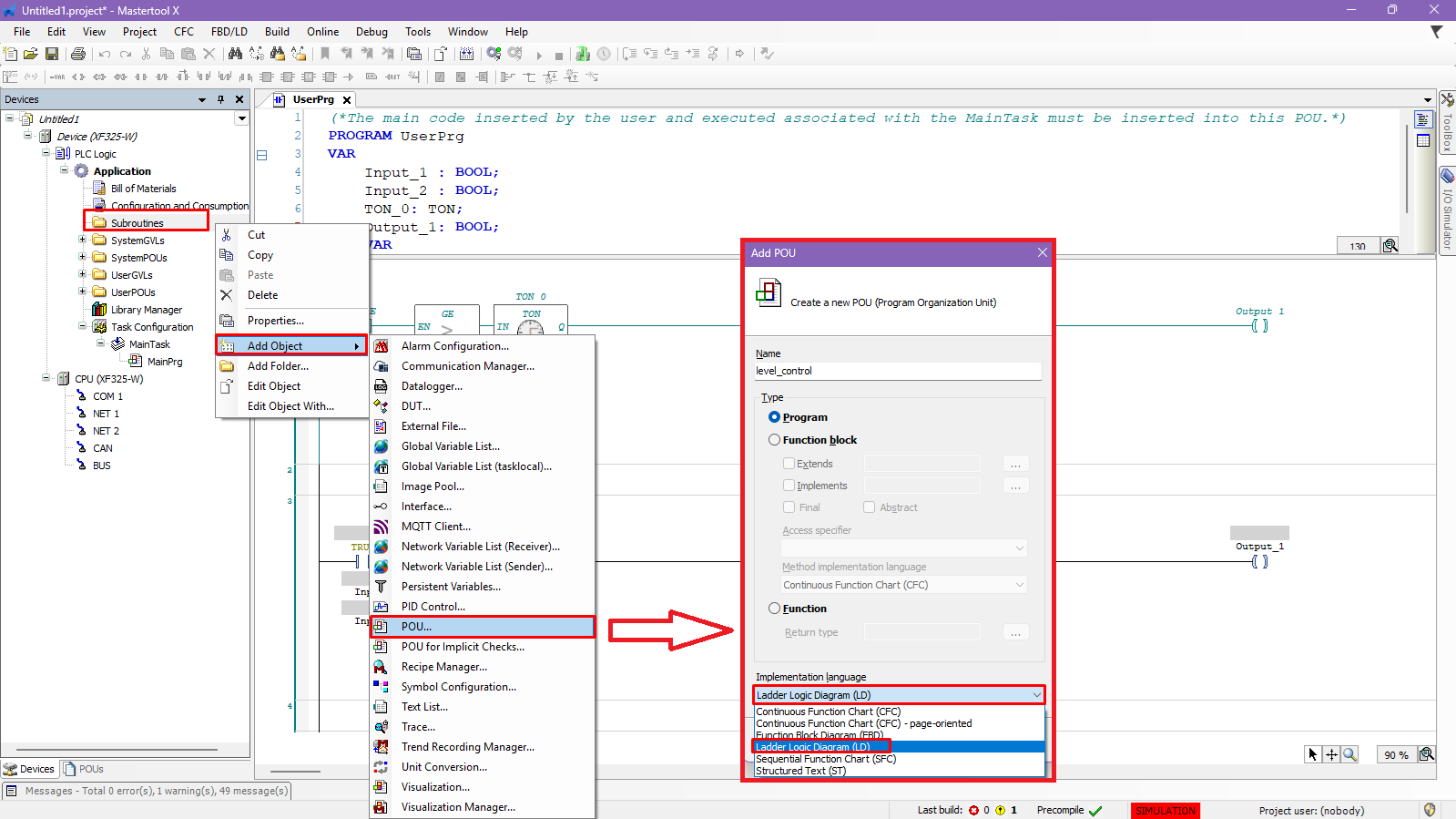Click the Print toolbar icon
This screenshot has width=1456, height=819.
[78, 55]
